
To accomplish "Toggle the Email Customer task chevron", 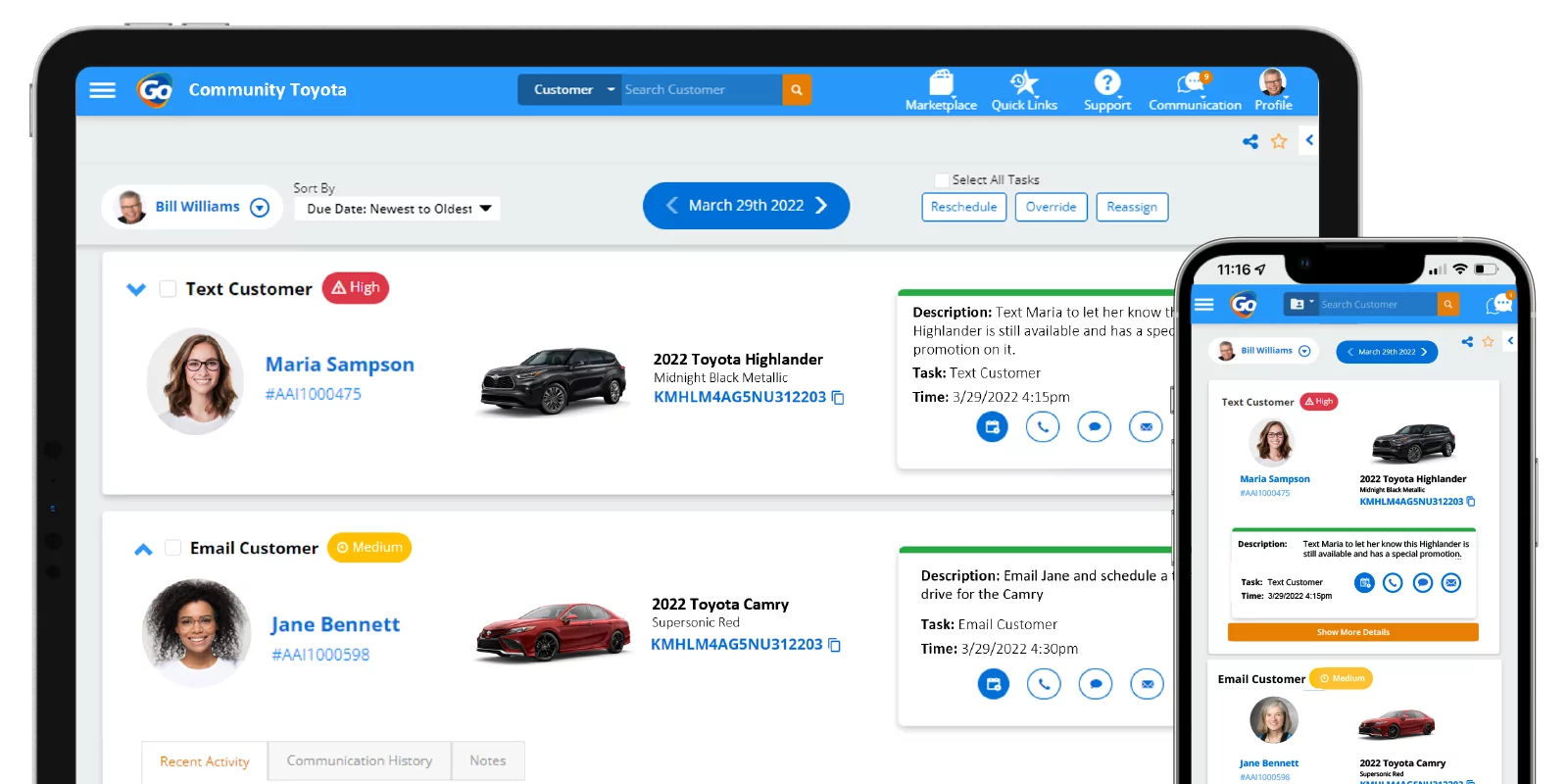I will pyautogui.click(x=143, y=549).
